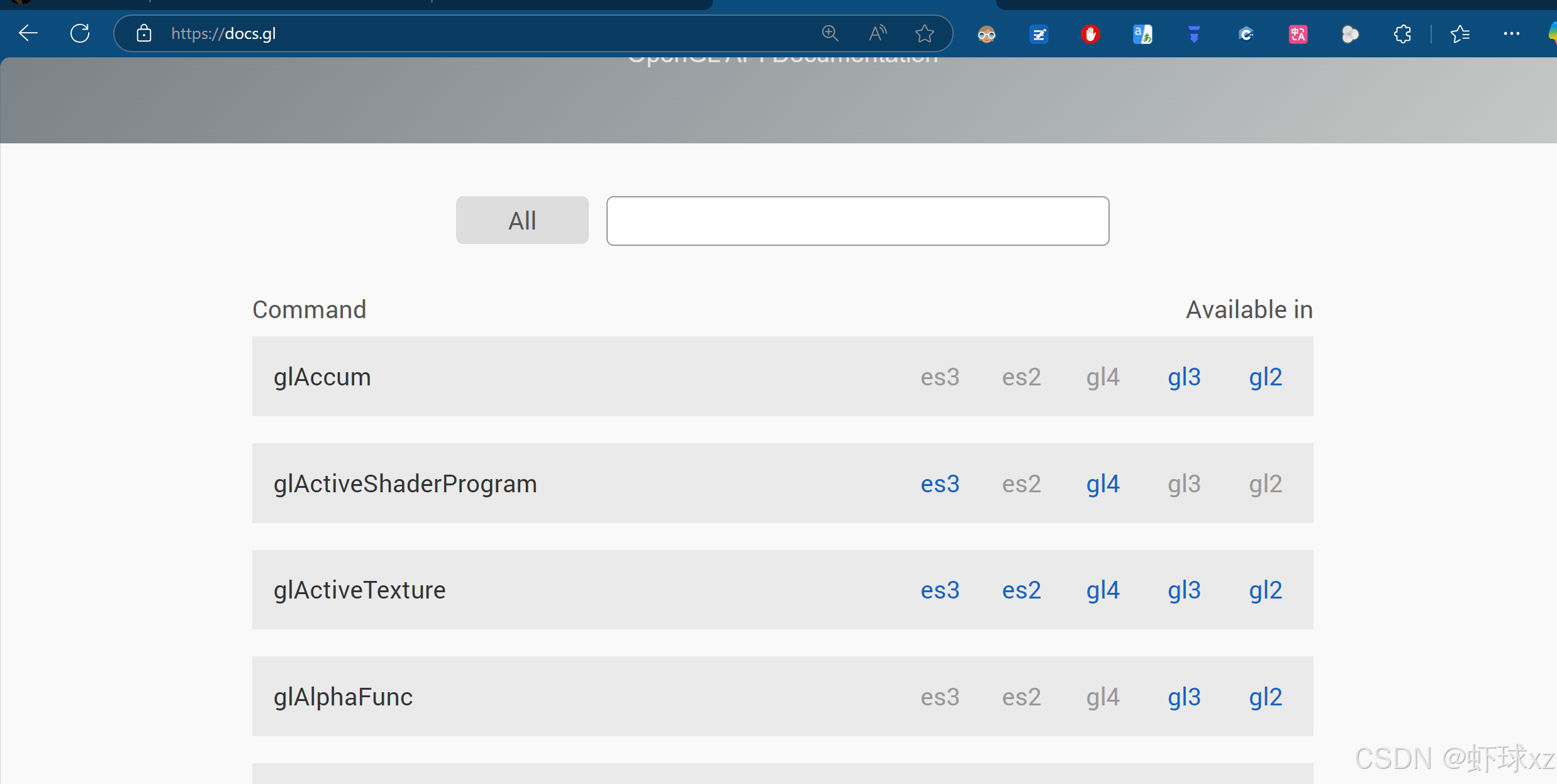Open the favorites list icon
1557x784 pixels.
pos(1459,34)
